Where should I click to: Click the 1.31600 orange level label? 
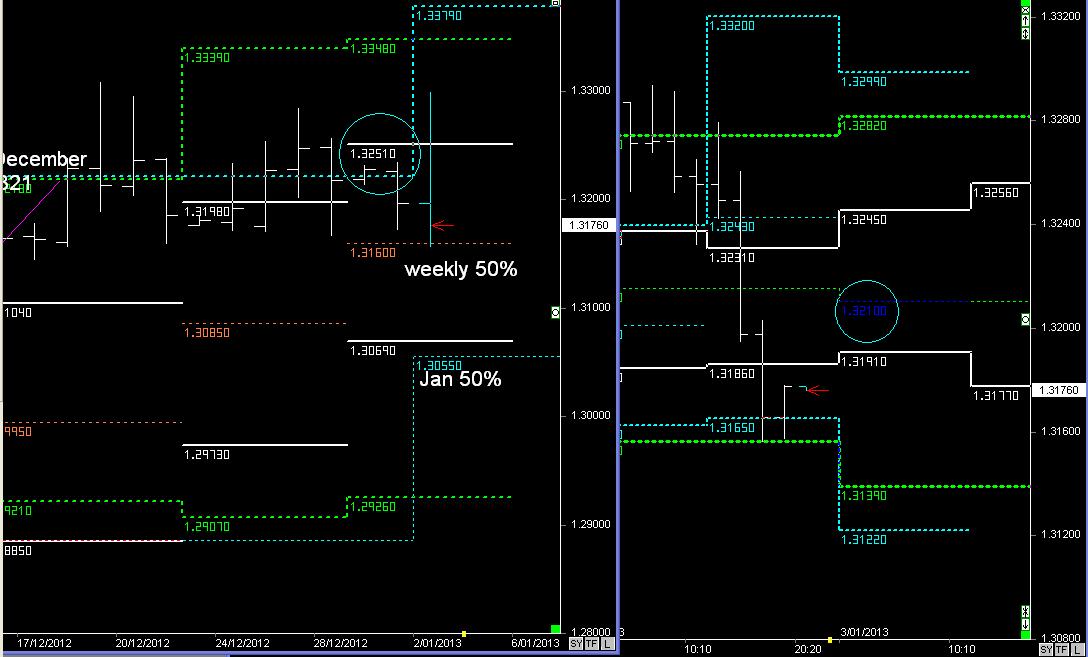(373, 253)
